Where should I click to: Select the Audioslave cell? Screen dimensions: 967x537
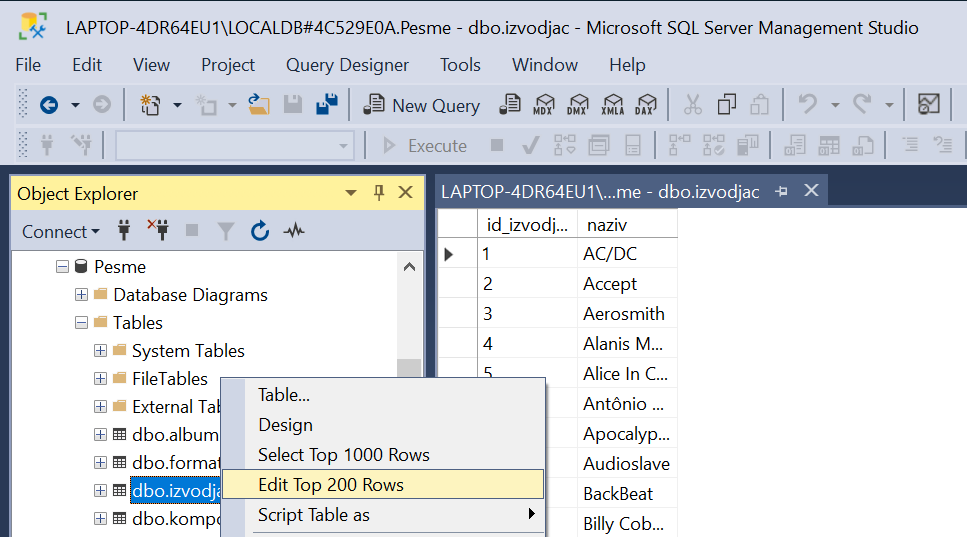(627, 464)
